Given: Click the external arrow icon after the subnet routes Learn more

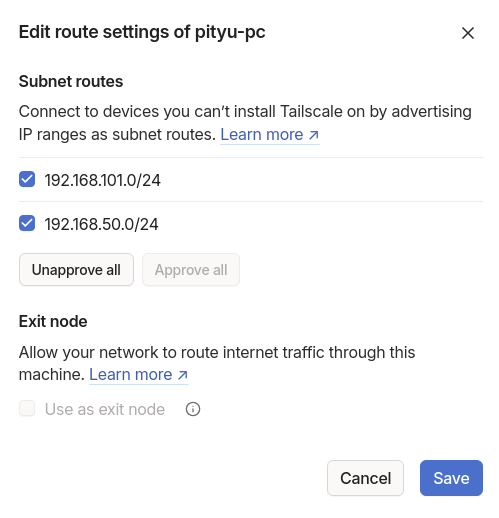Looking at the screenshot, I should (x=313, y=135).
